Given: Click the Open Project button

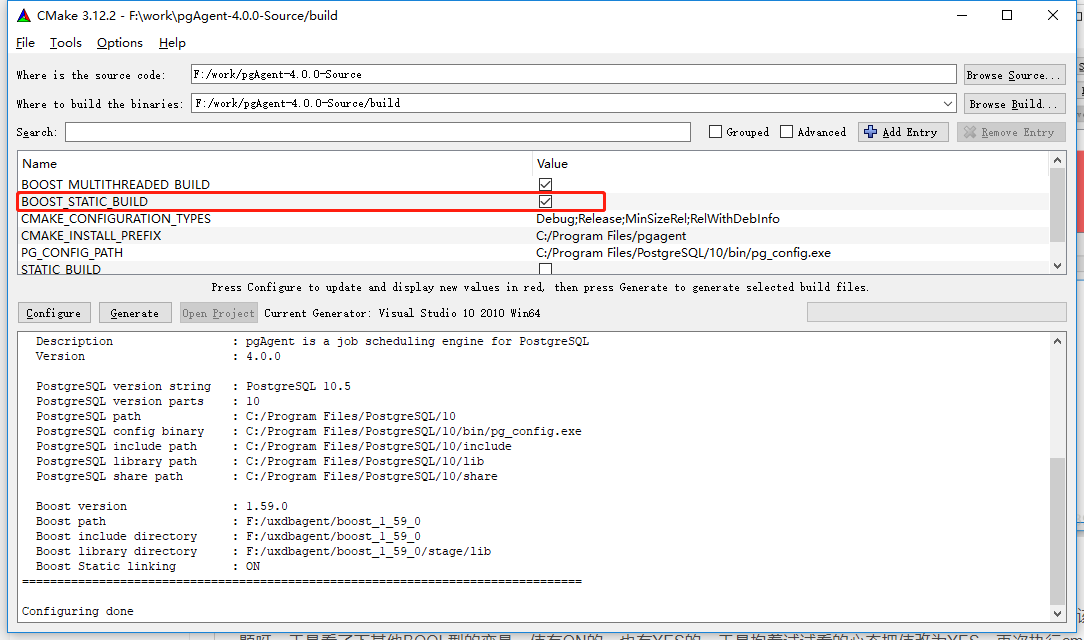Looking at the screenshot, I should [218, 313].
